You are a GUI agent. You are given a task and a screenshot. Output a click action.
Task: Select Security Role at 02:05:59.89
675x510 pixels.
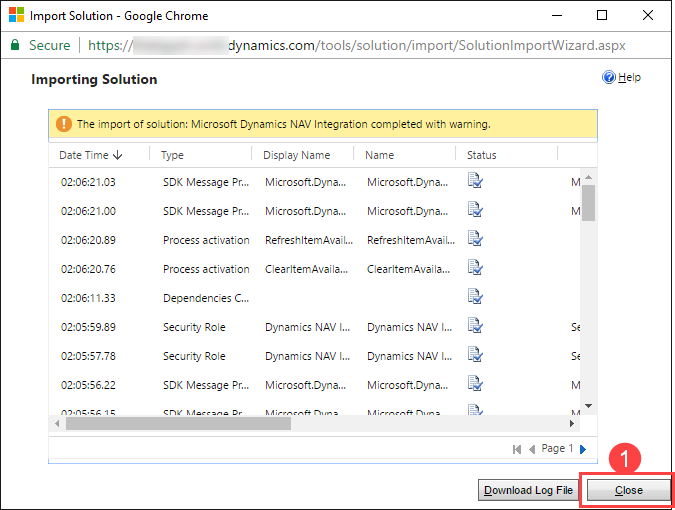[x=194, y=327]
